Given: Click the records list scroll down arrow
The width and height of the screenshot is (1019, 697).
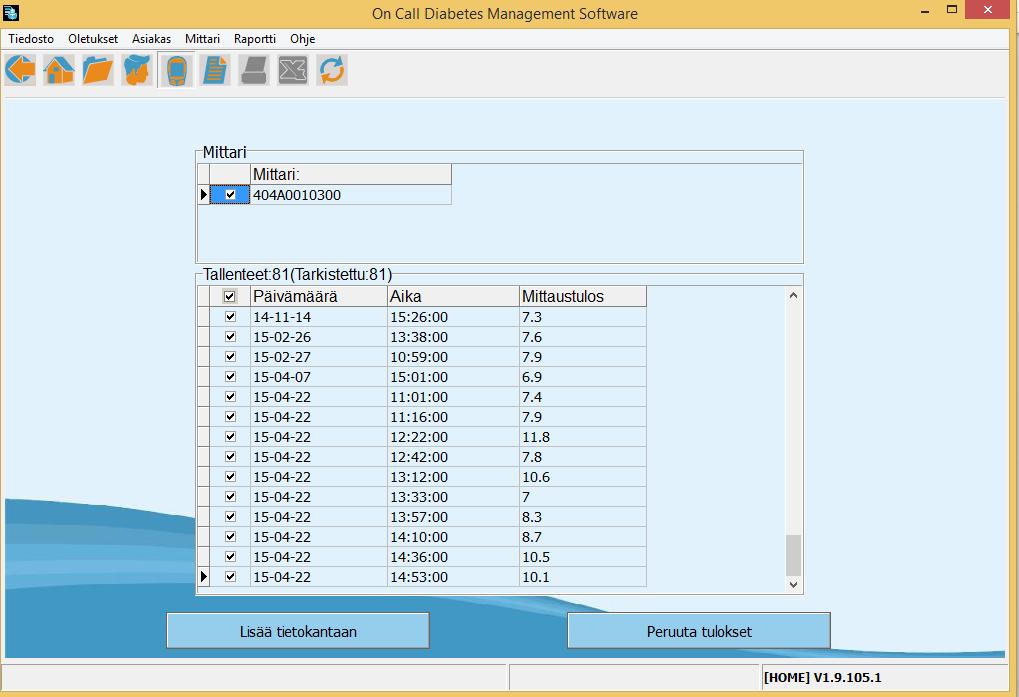Looking at the screenshot, I should 793,585.
